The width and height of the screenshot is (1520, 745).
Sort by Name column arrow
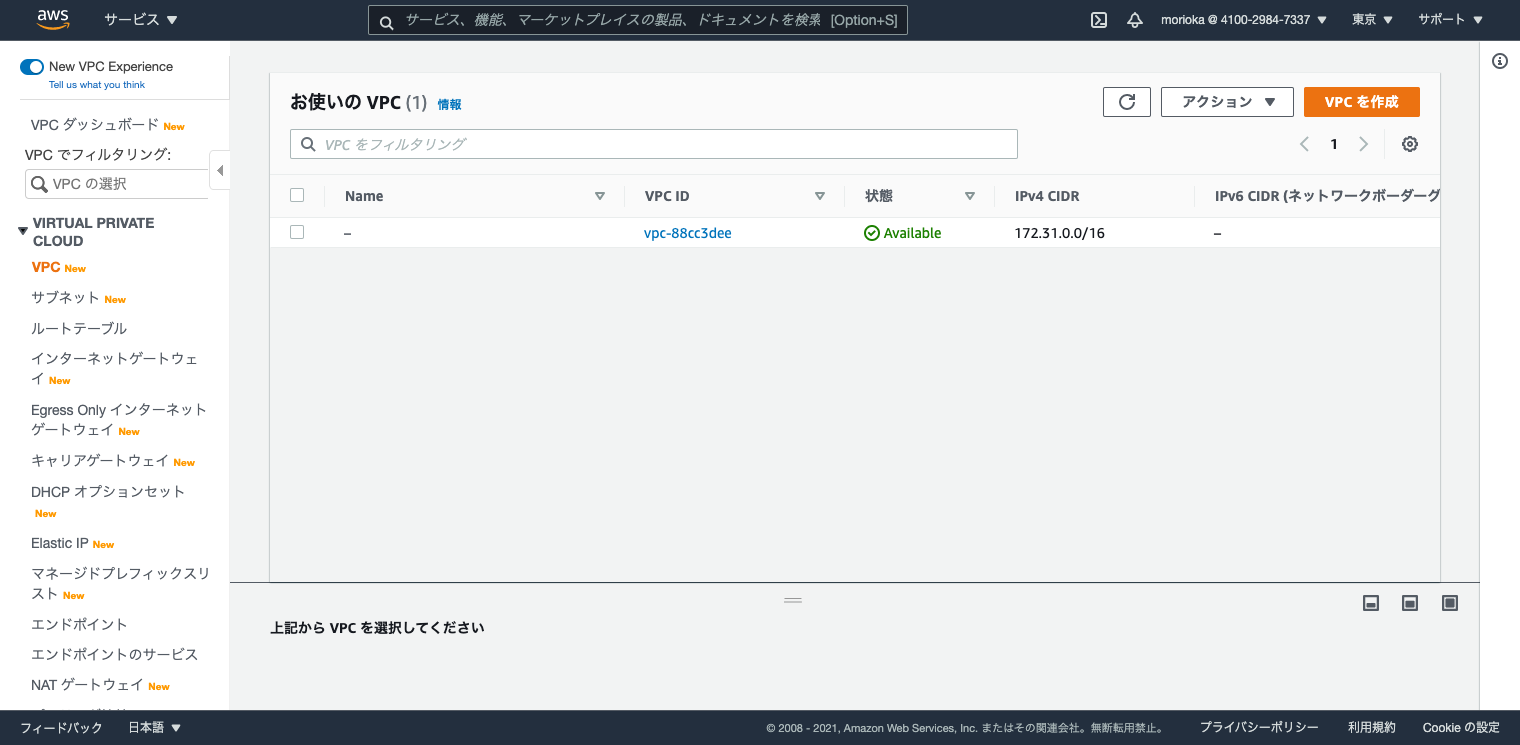coord(600,196)
